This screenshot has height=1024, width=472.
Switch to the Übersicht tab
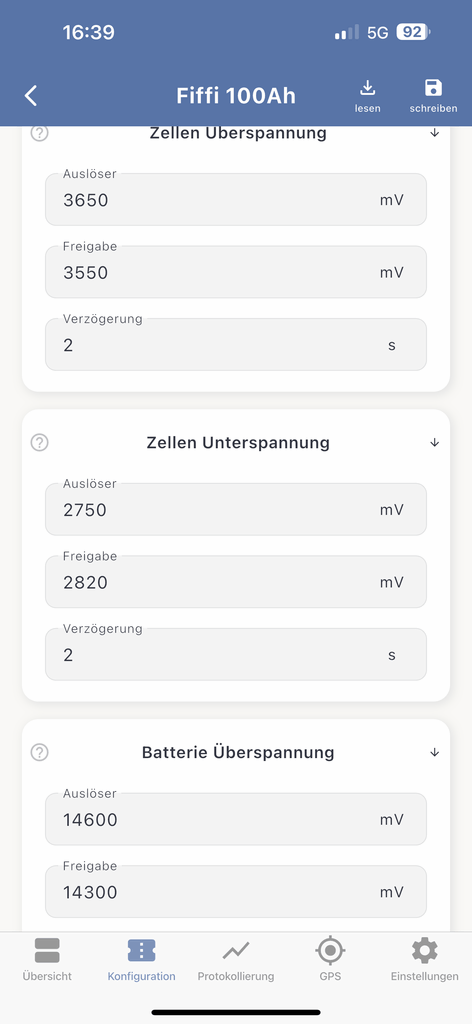pyautogui.click(x=47, y=959)
